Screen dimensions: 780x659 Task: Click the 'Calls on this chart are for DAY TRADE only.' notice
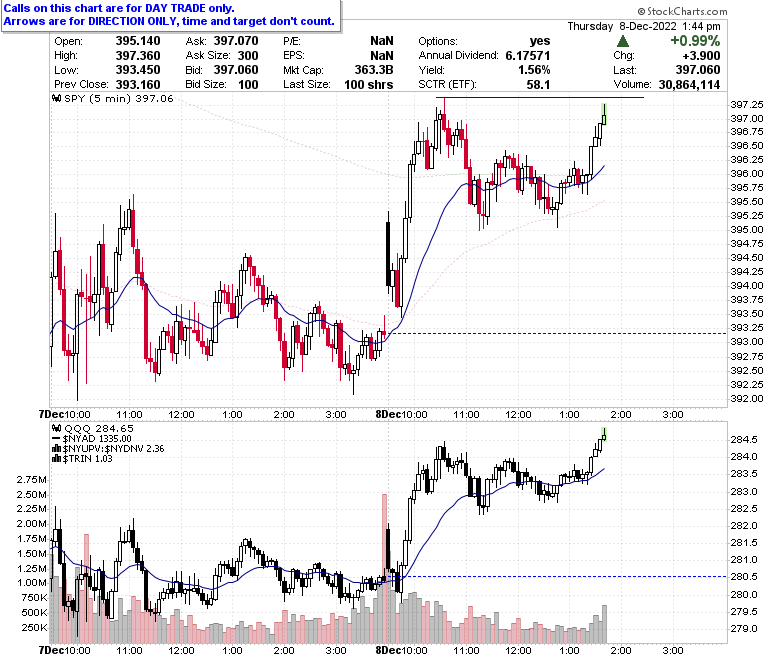click(x=119, y=8)
